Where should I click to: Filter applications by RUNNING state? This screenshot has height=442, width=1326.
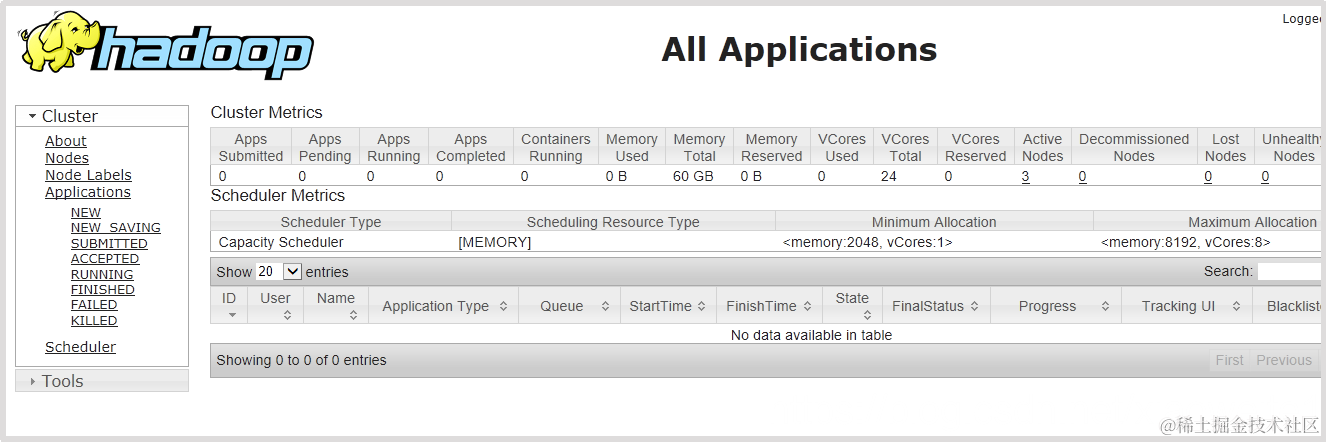[102, 274]
